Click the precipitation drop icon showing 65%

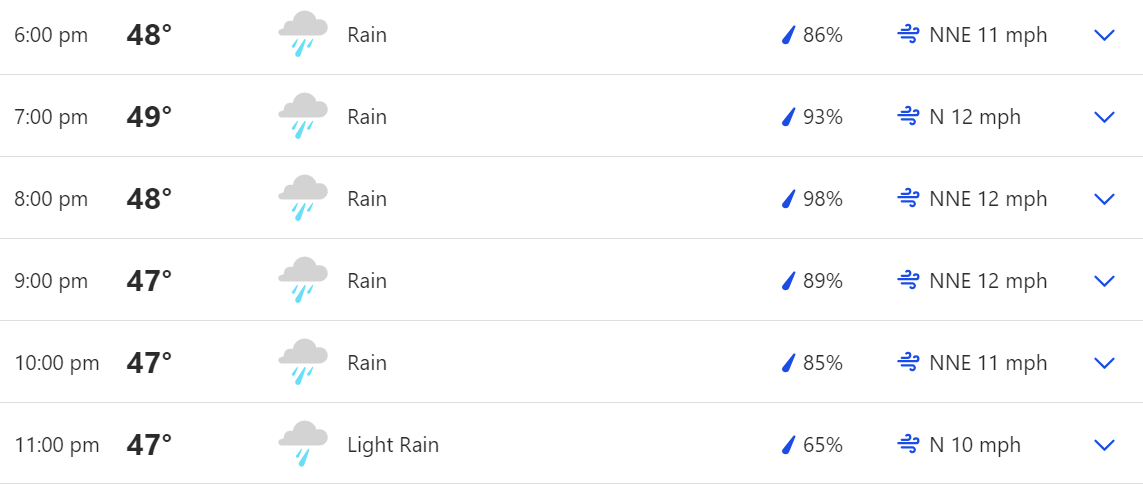point(788,445)
